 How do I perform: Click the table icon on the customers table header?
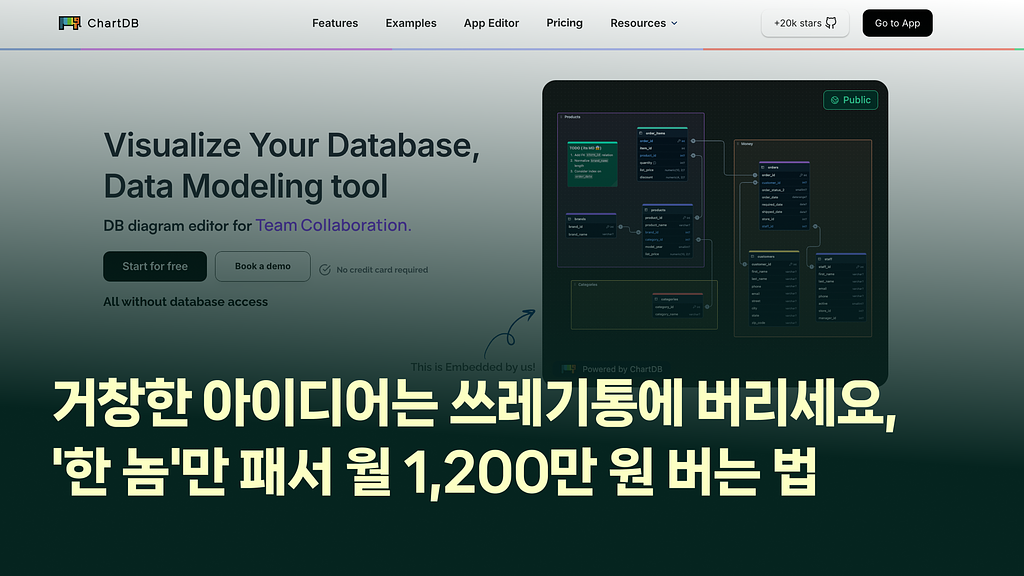(751, 256)
